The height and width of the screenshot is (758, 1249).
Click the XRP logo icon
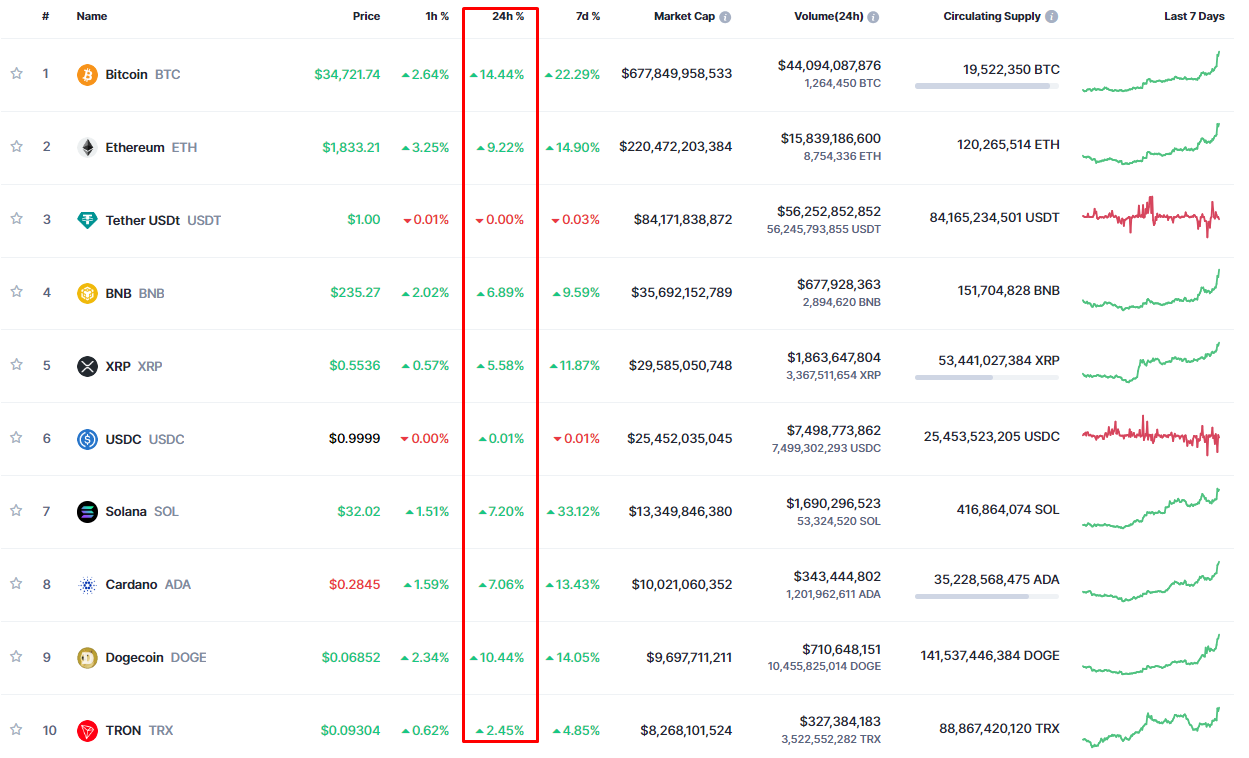pyautogui.click(x=88, y=366)
